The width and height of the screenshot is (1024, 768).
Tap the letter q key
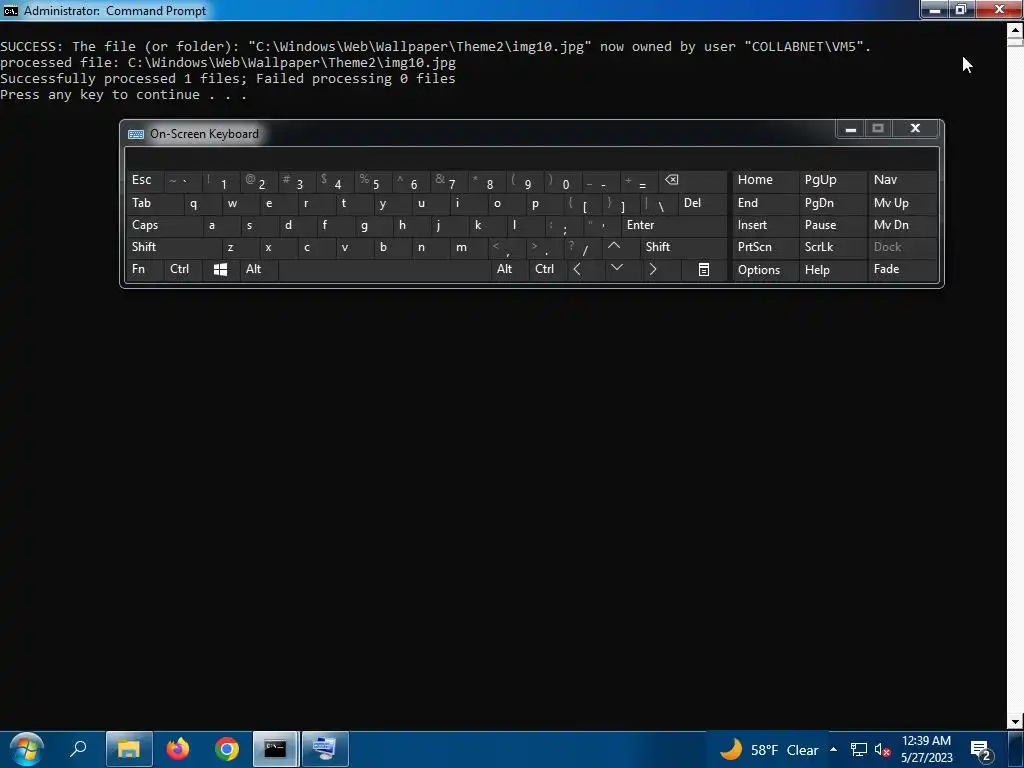click(202, 203)
